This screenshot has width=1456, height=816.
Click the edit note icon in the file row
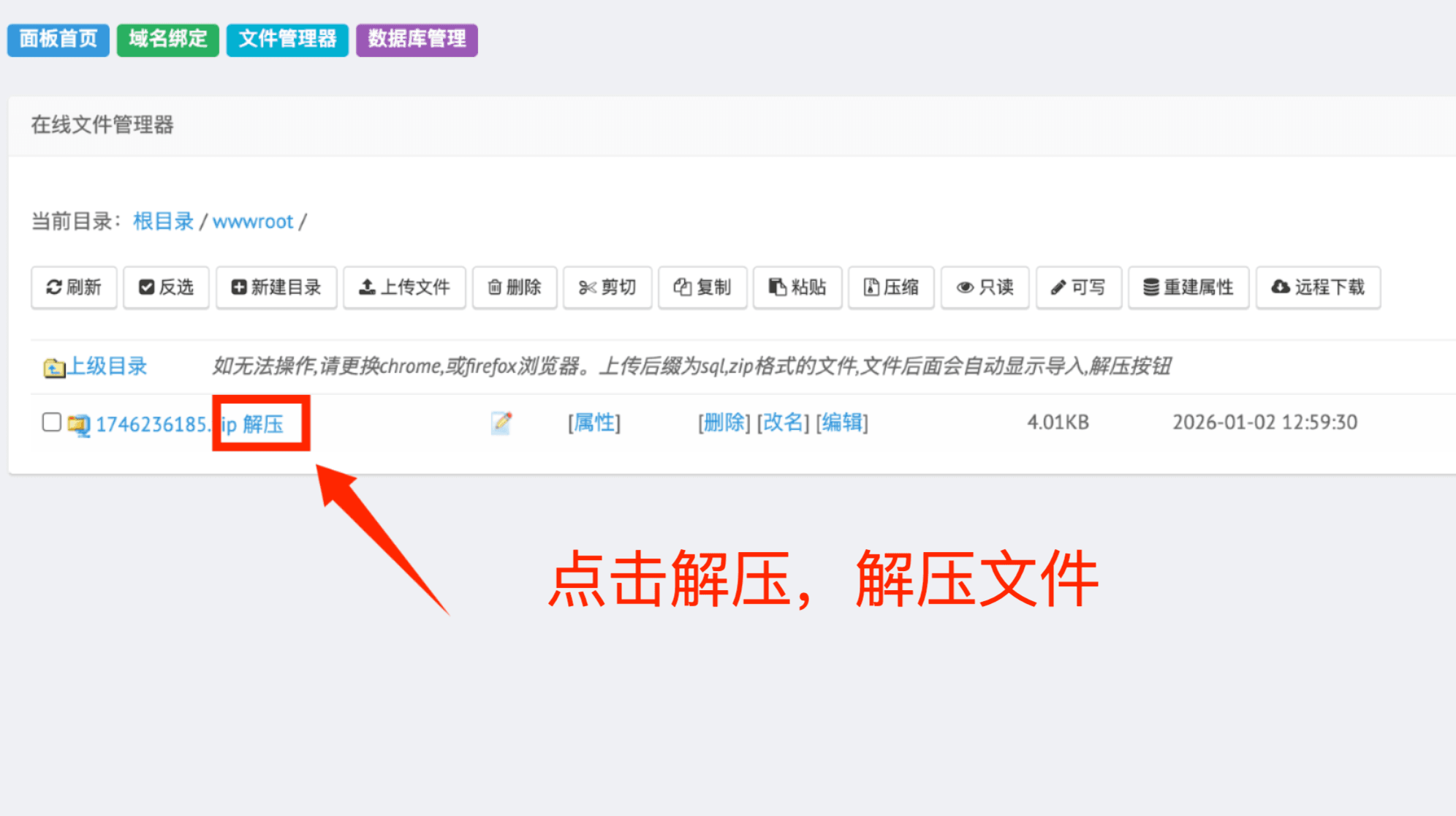(501, 423)
